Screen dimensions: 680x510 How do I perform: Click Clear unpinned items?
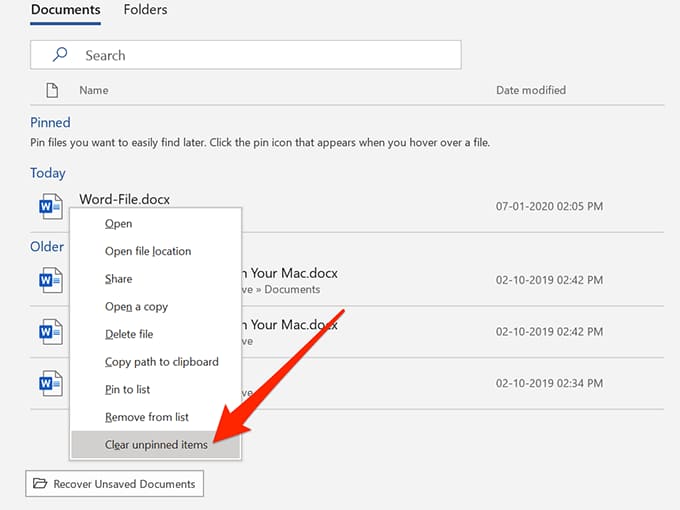click(156, 445)
